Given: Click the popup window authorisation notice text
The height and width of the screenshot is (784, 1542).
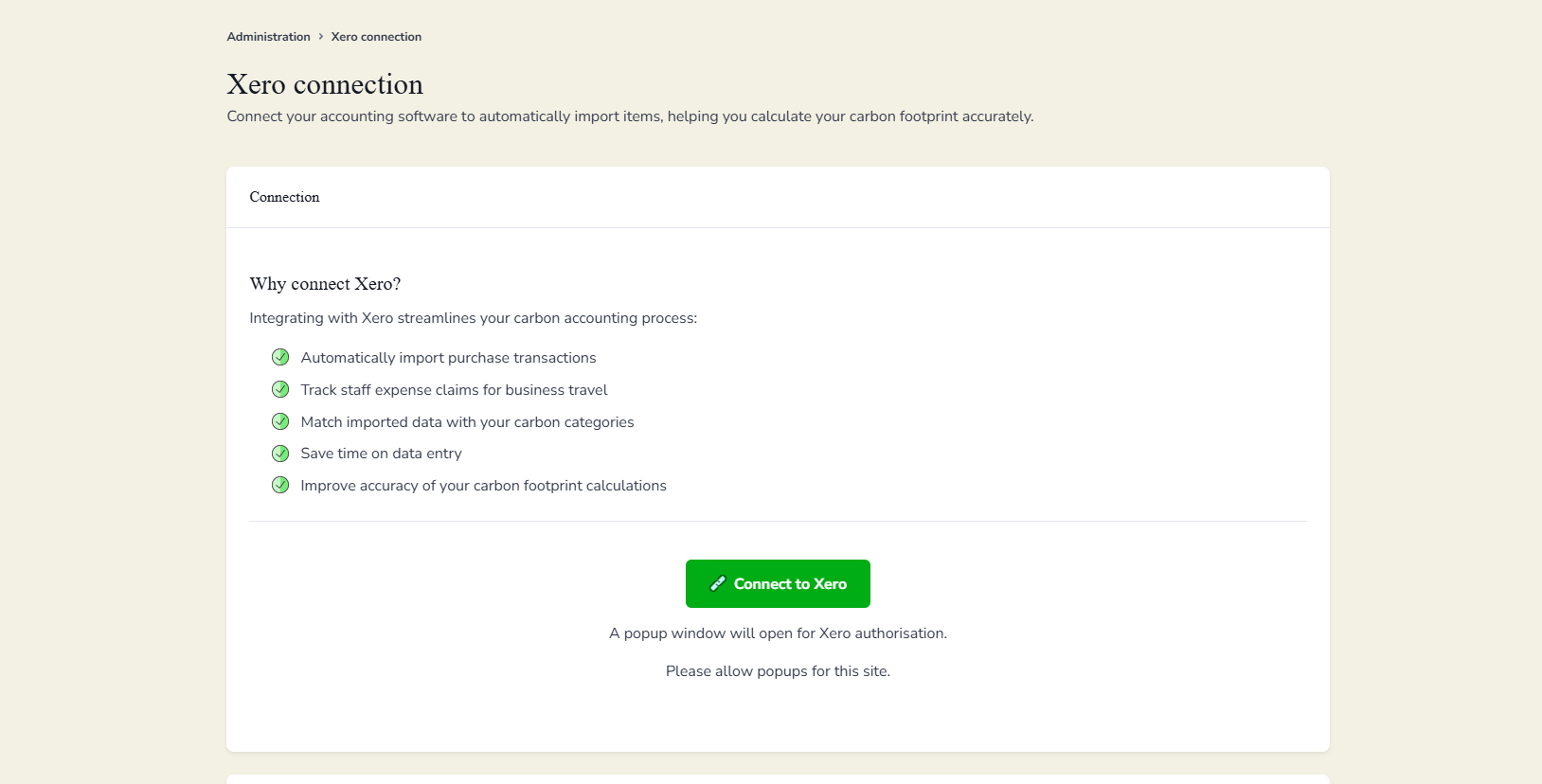Looking at the screenshot, I should click(778, 633).
